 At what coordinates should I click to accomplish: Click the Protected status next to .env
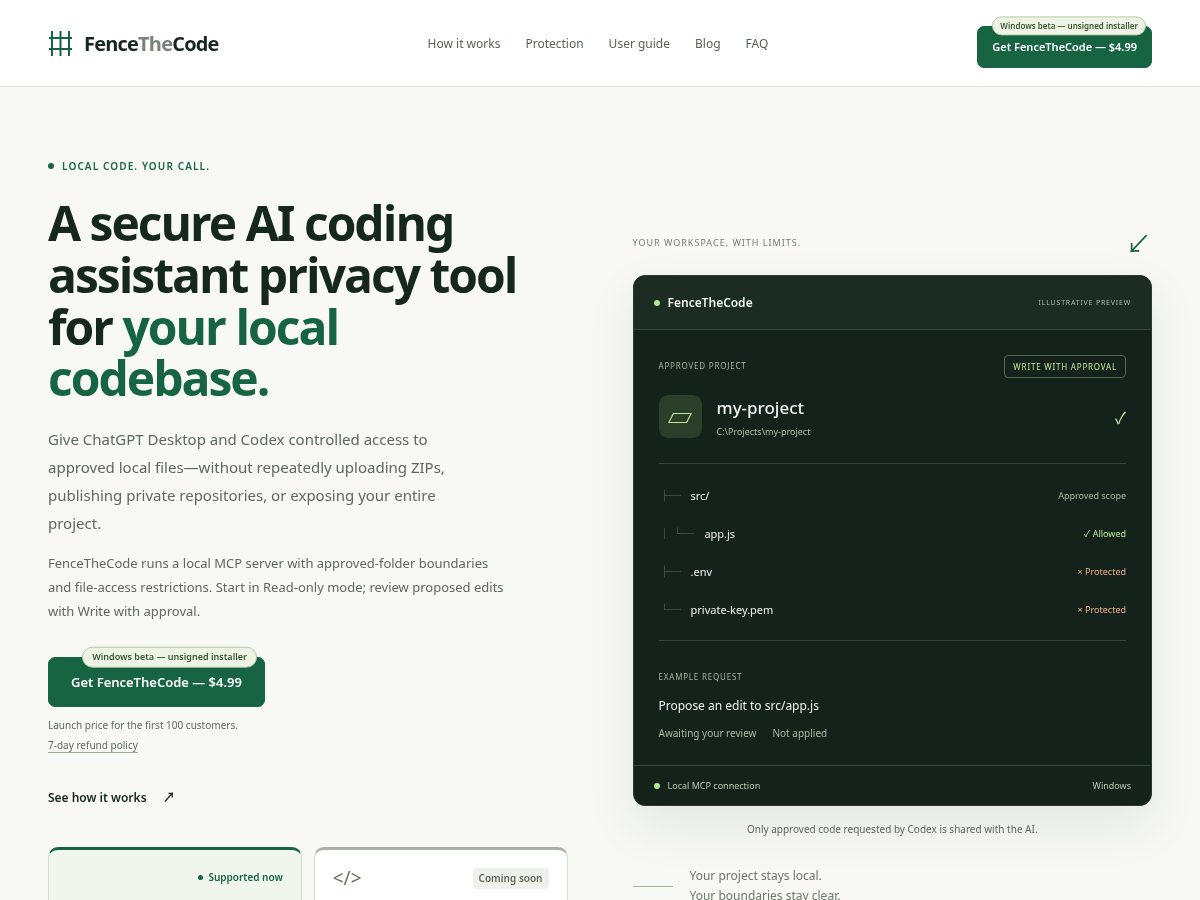pos(1101,572)
